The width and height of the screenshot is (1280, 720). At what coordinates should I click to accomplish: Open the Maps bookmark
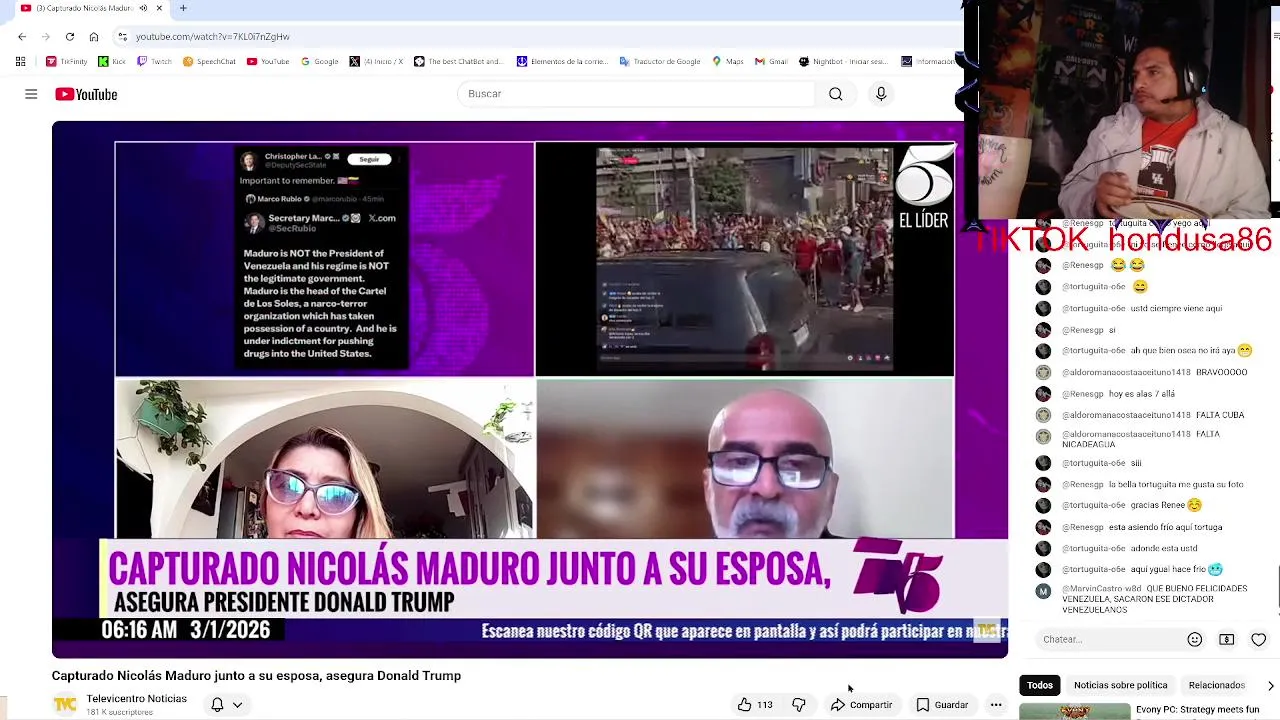click(x=728, y=62)
